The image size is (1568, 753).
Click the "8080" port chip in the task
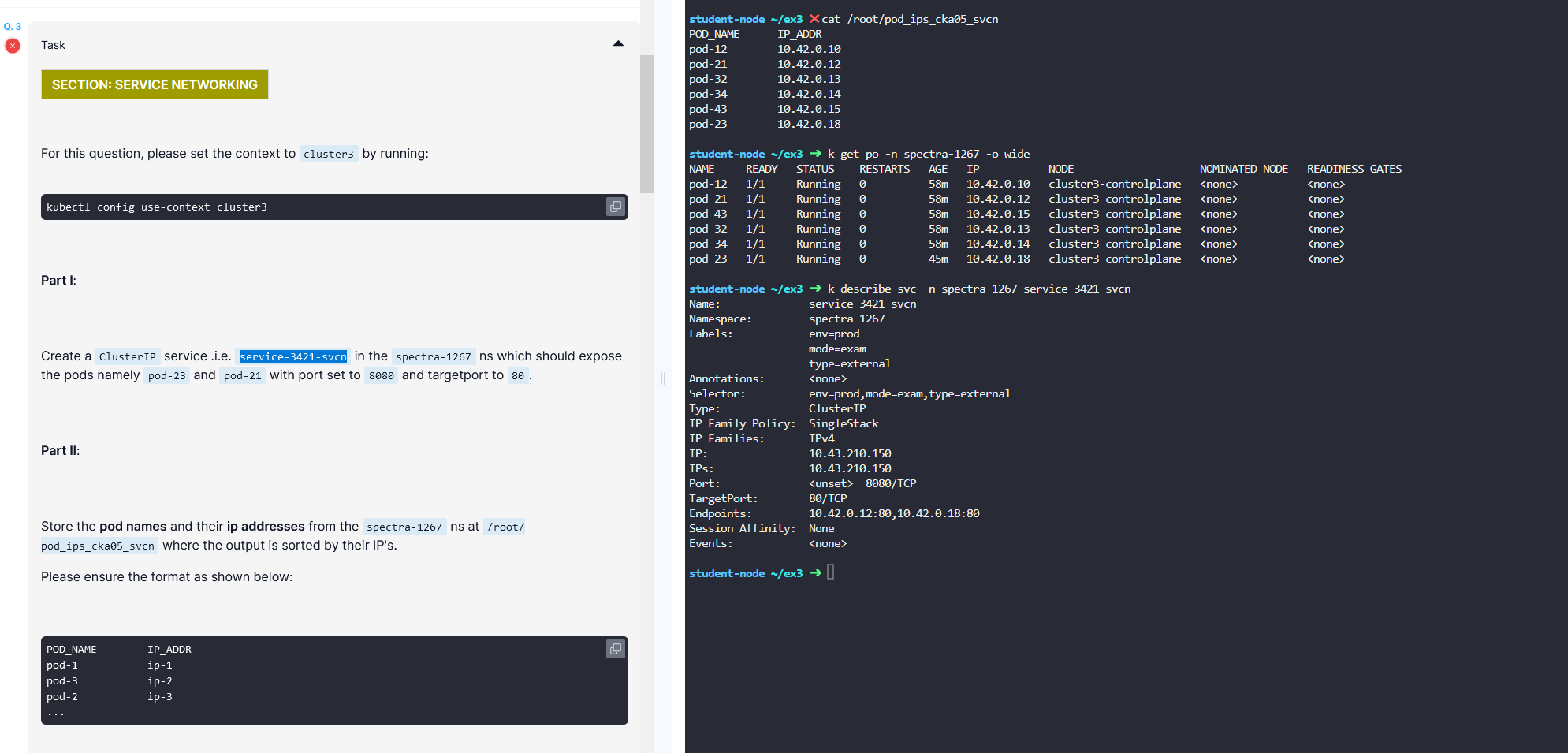[382, 375]
